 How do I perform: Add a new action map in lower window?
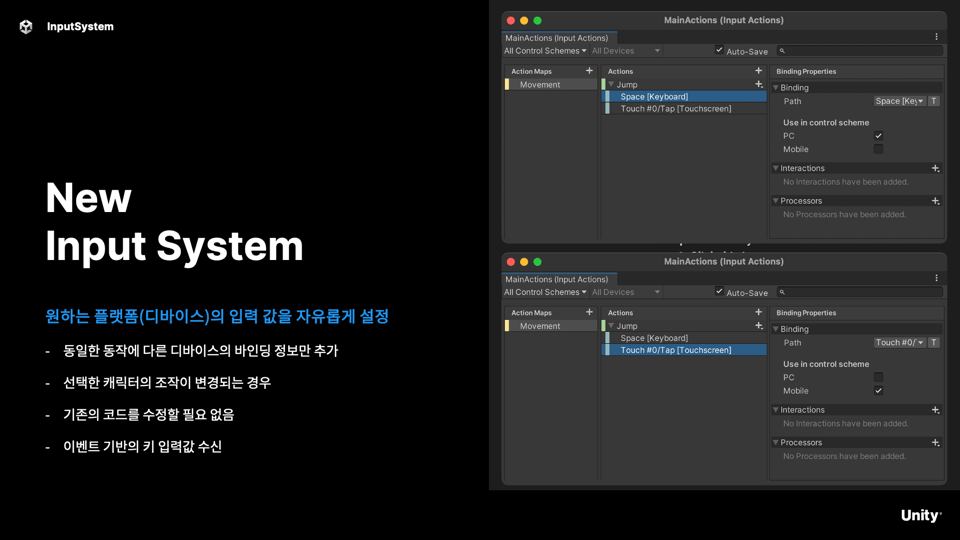pos(589,312)
